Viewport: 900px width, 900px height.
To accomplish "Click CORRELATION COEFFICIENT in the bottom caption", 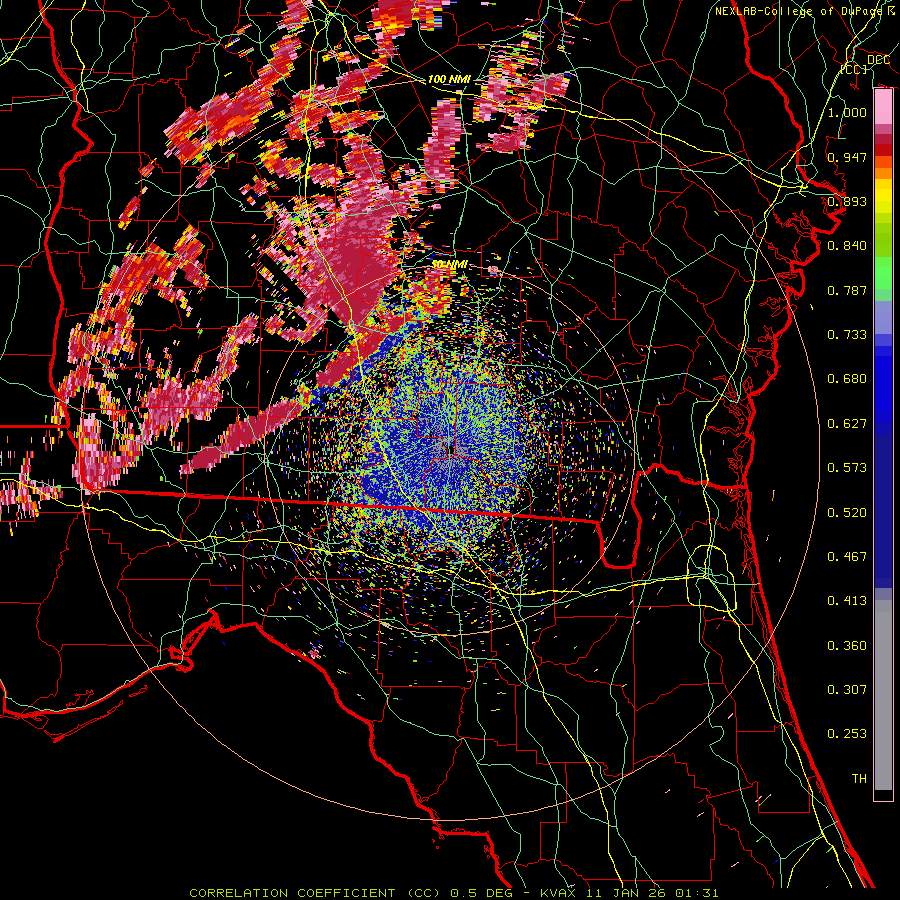I will pyautogui.click(x=292, y=893).
